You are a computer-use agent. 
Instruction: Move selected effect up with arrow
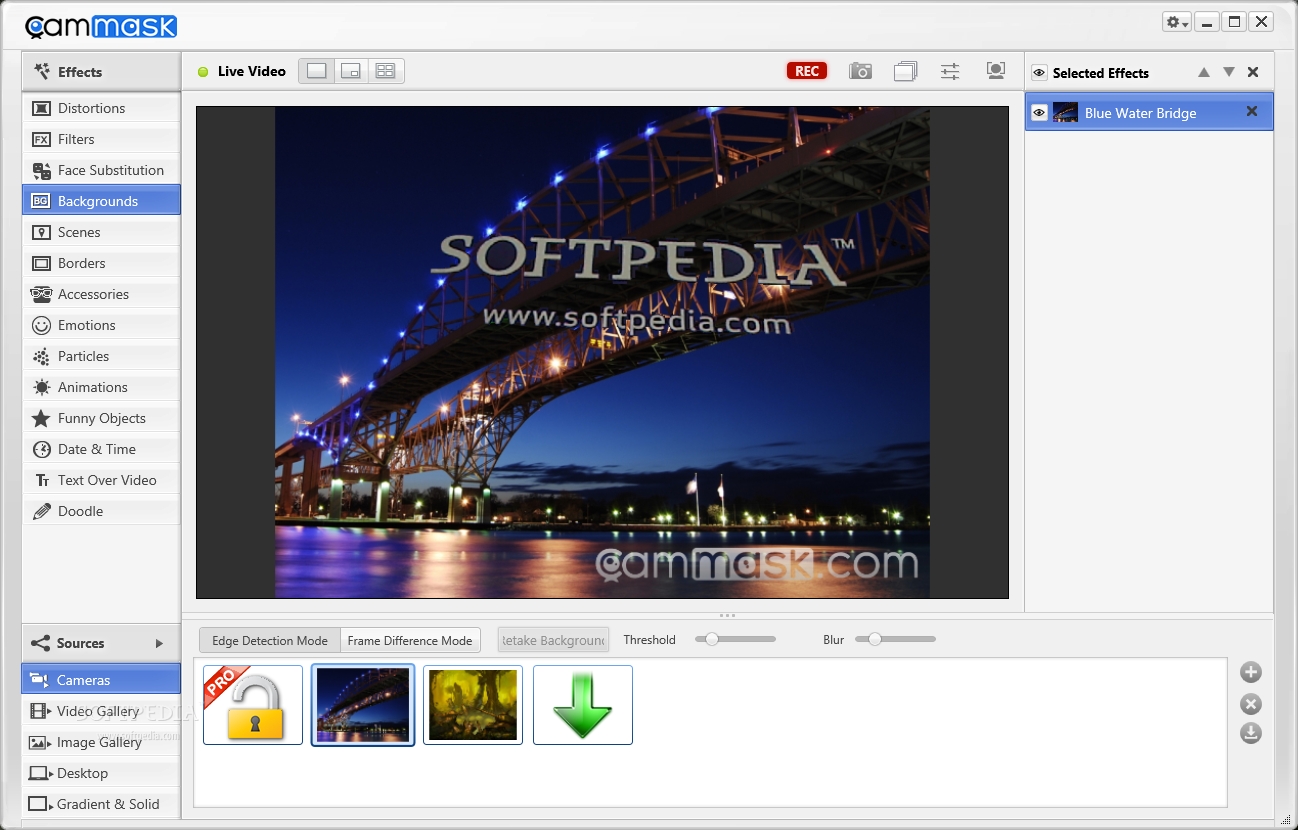[1204, 72]
